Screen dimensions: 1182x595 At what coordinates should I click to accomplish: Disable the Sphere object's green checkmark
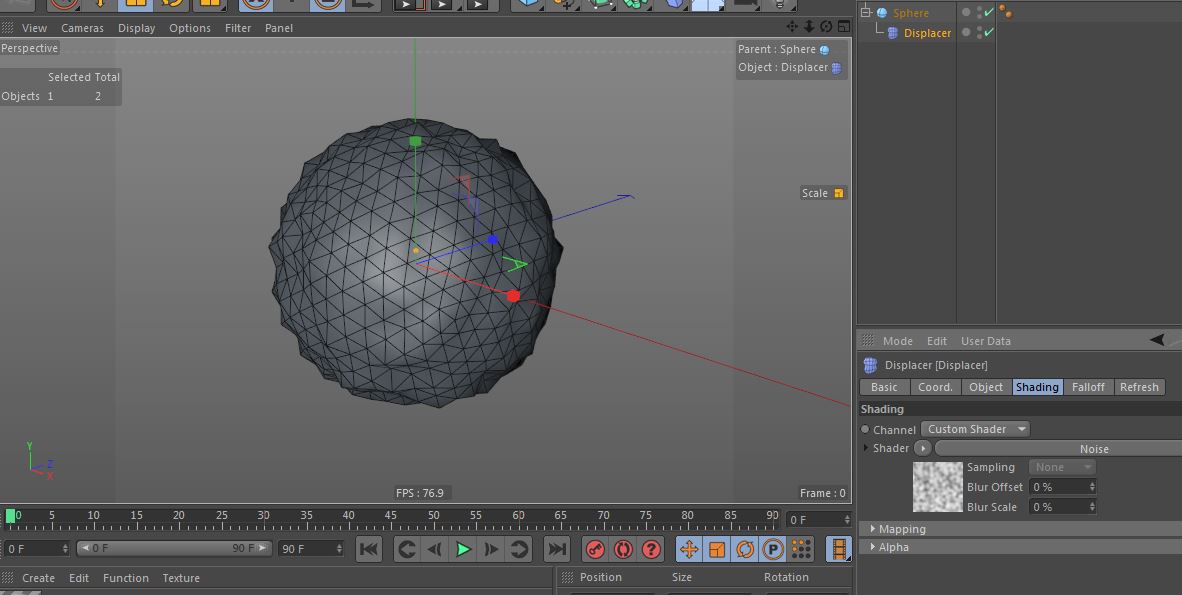click(x=988, y=13)
